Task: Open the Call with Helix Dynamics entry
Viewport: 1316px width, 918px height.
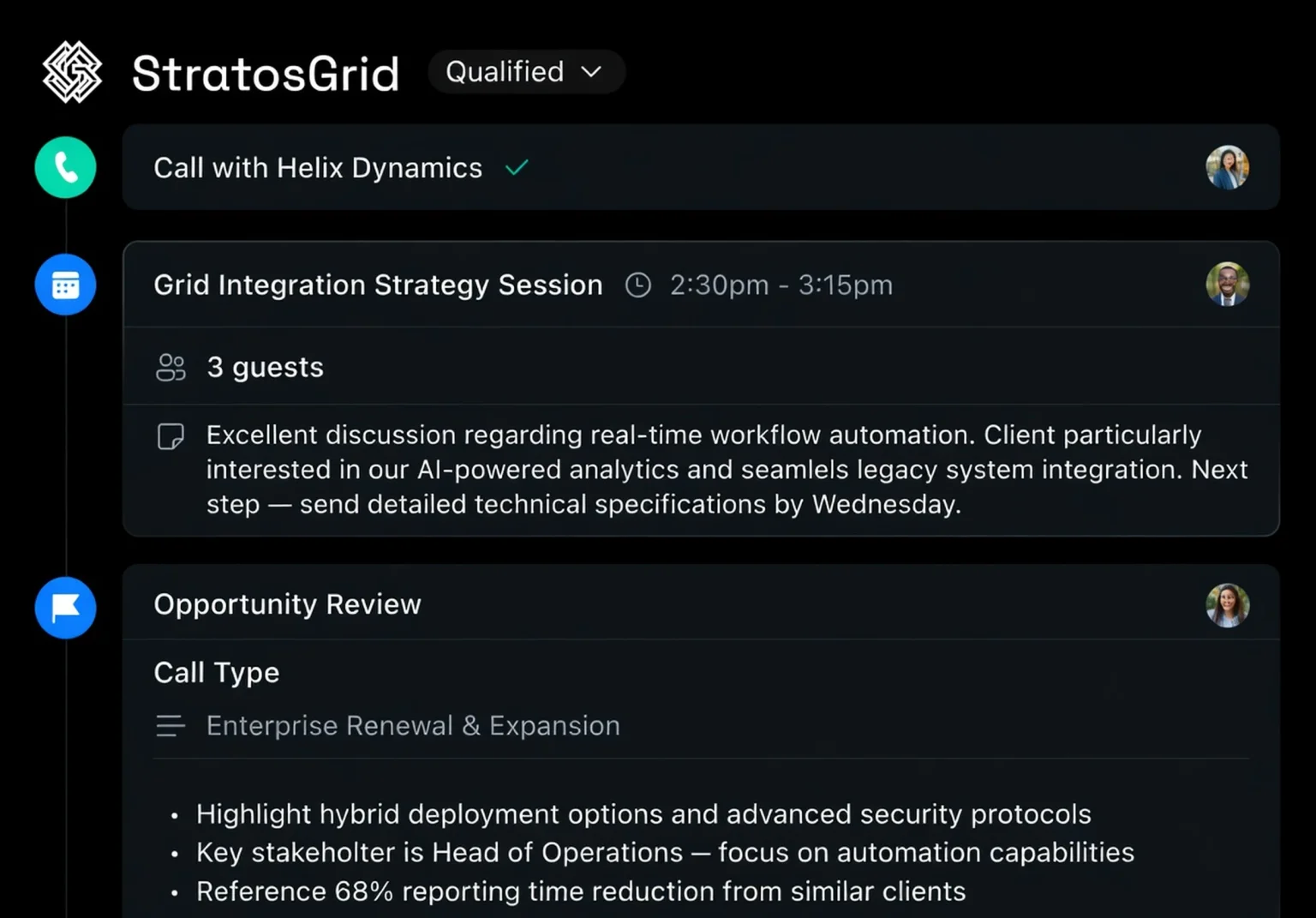Action: [x=318, y=167]
